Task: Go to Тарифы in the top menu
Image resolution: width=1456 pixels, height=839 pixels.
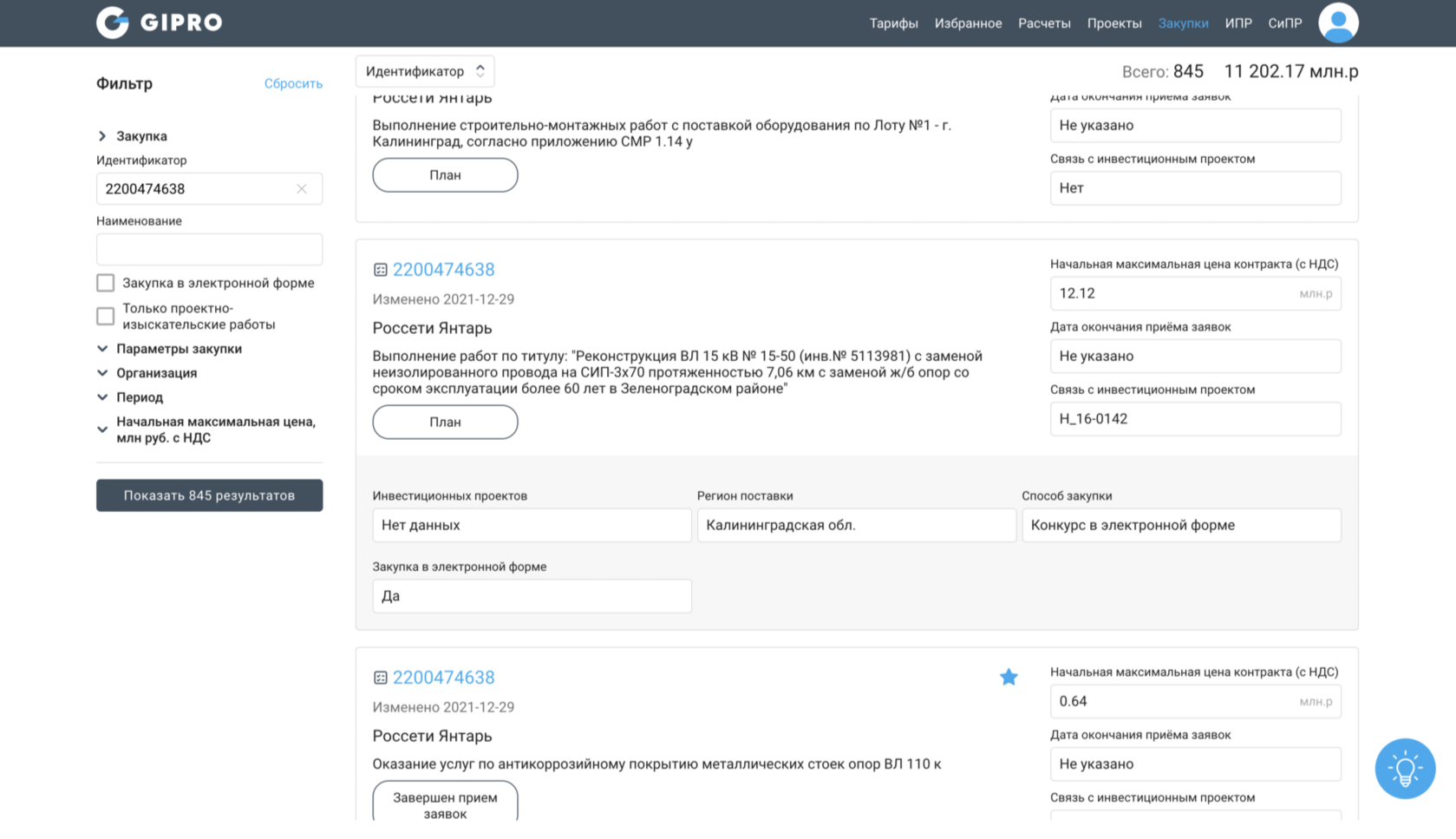Action: (x=893, y=23)
